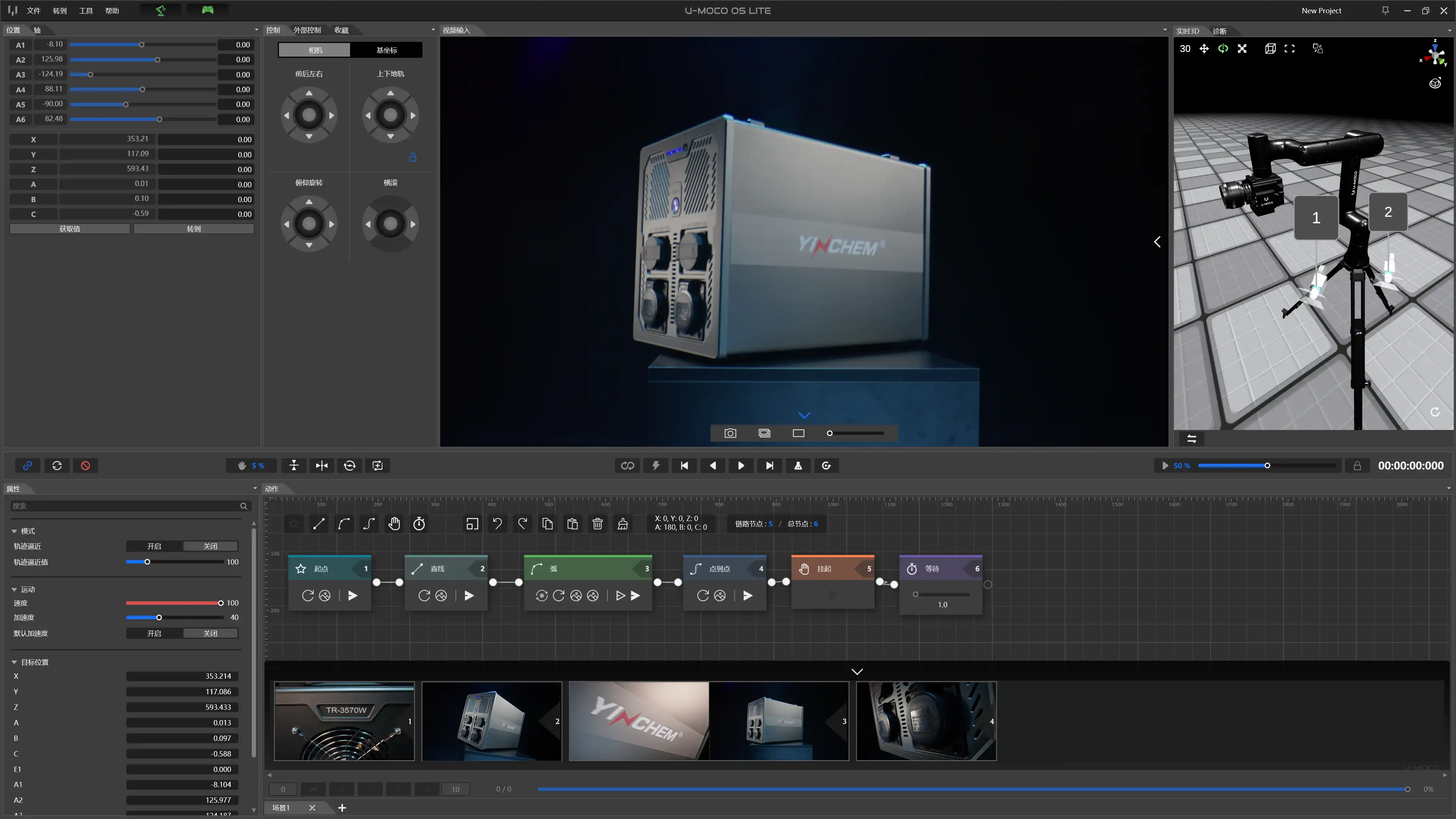Switch to the 诊断 tab
This screenshot has width=1456, height=819.
(1220, 31)
